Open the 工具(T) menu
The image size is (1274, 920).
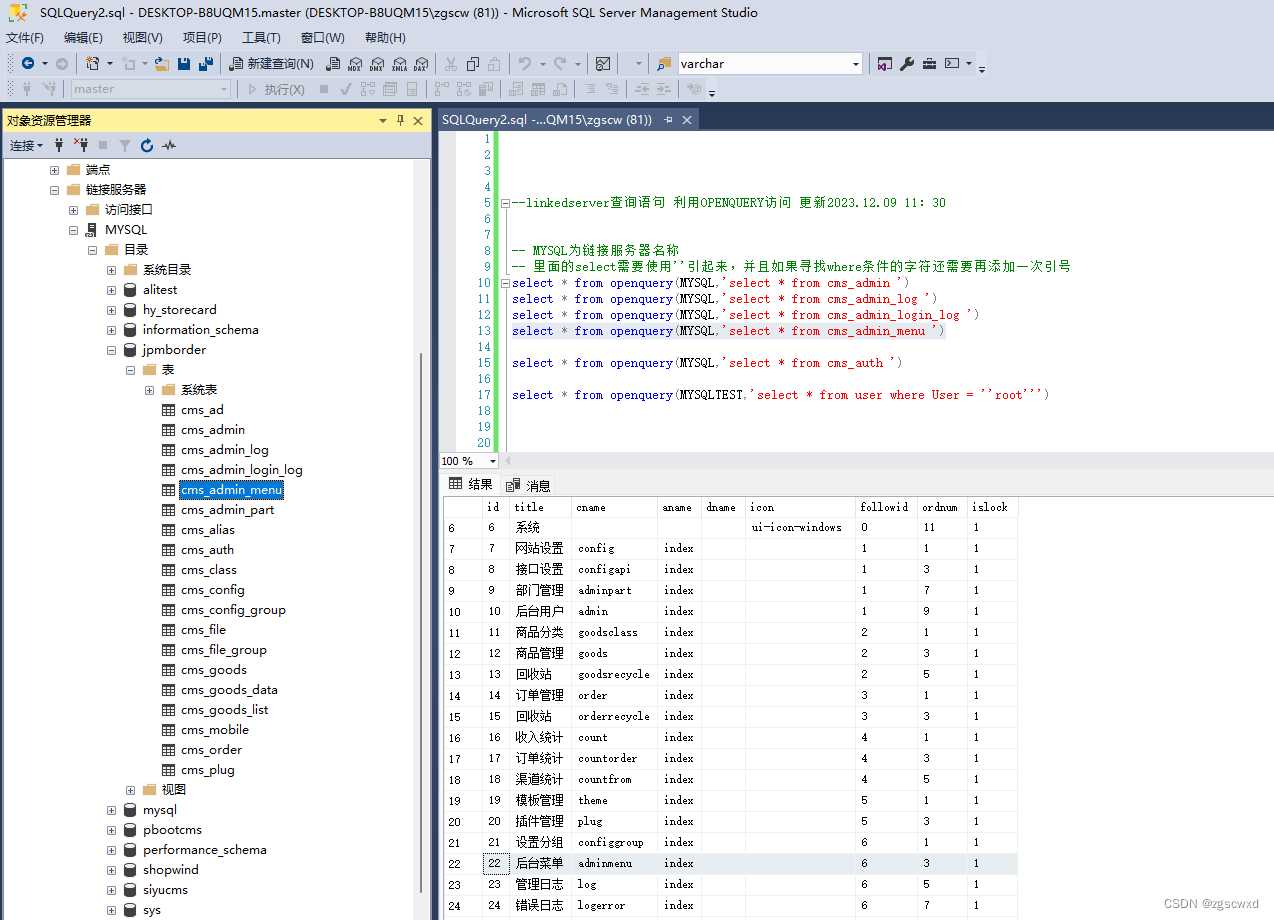pyautogui.click(x=260, y=38)
